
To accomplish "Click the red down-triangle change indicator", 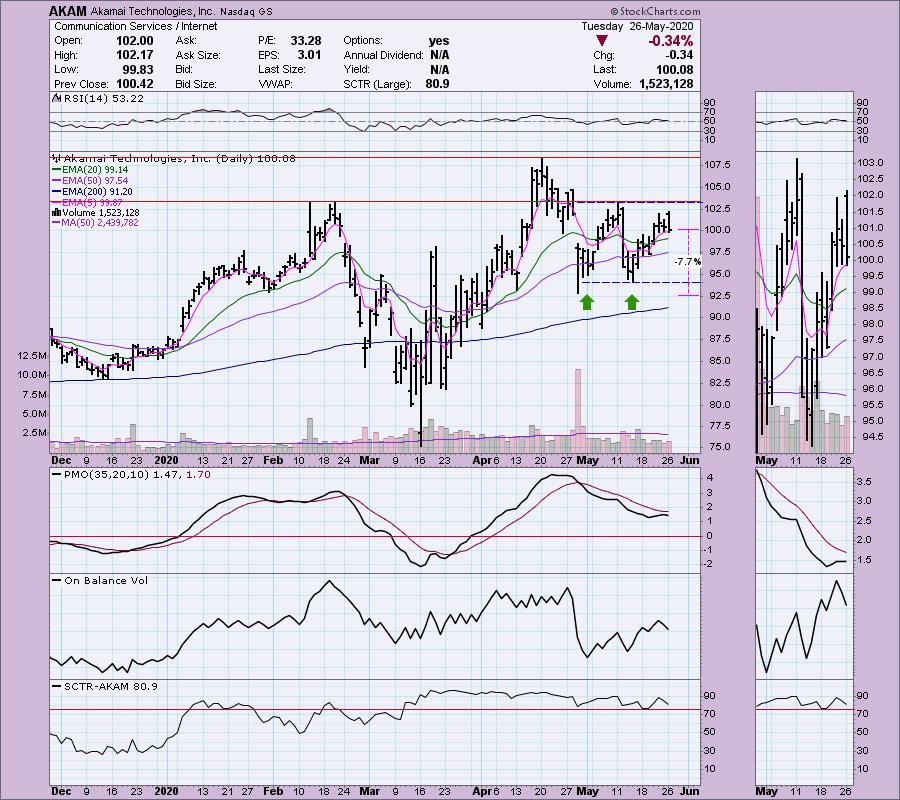I will [x=602, y=41].
